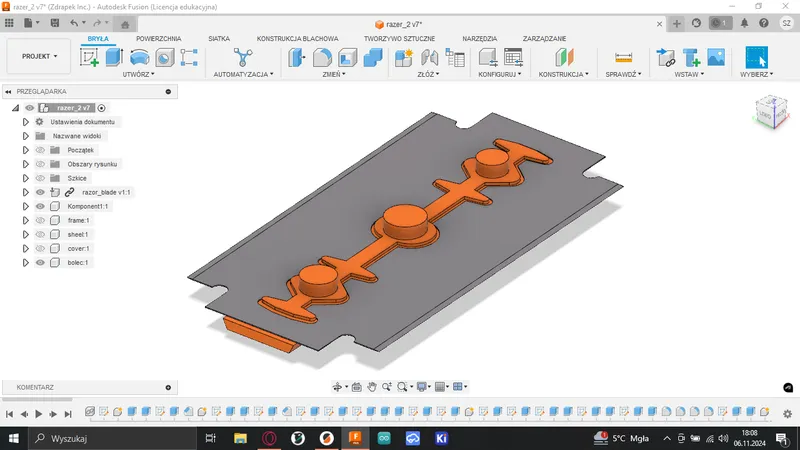Open the PROJEKT workspace dropdown
This screenshot has width=800, height=450.
click(x=40, y=57)
